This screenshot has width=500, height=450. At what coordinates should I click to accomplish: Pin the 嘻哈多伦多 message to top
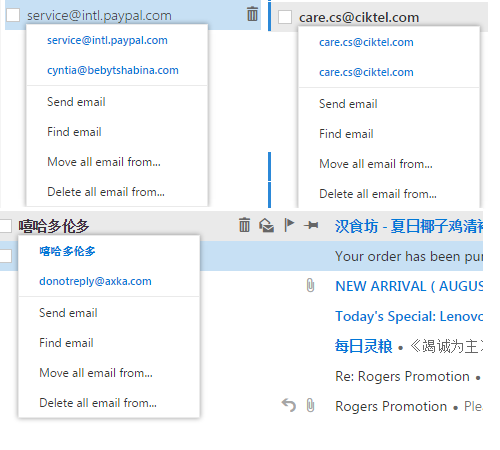(x=311, y=225)
